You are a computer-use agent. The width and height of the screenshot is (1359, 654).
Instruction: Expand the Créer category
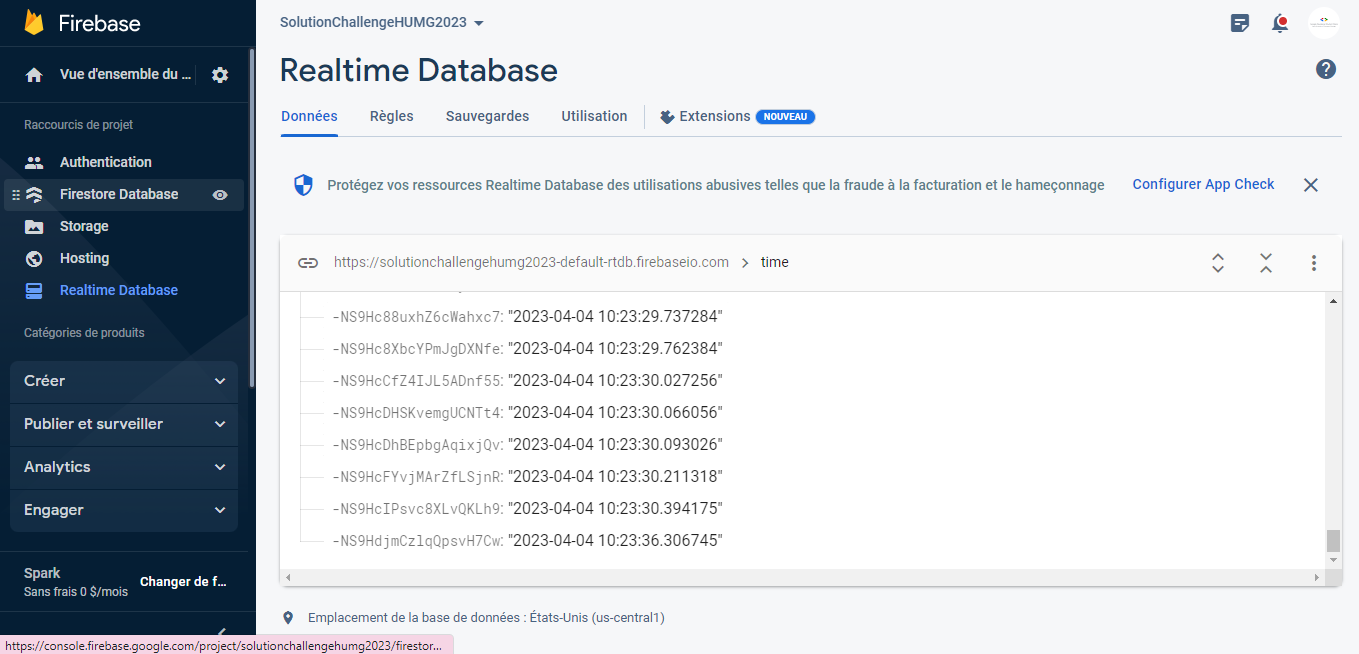click(x=123, y=381)
